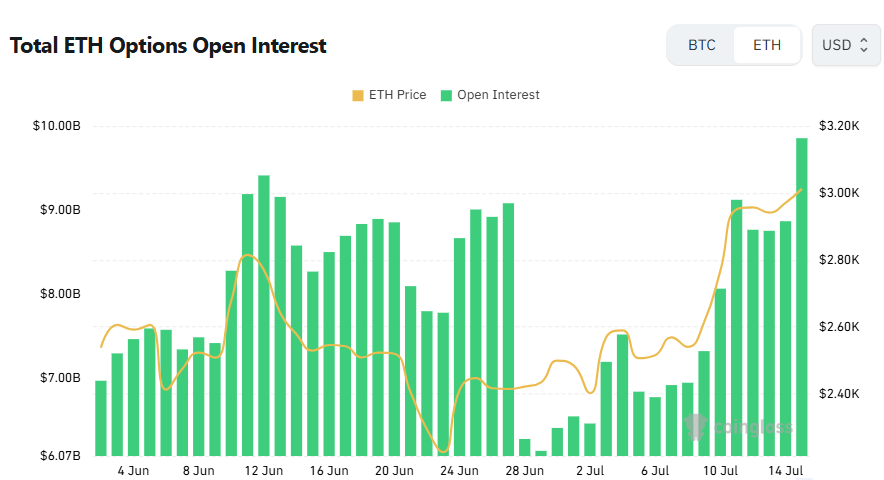Click the $10.00B left axis label
This screenshot has height=480, width=884.
tap(56, 126)
